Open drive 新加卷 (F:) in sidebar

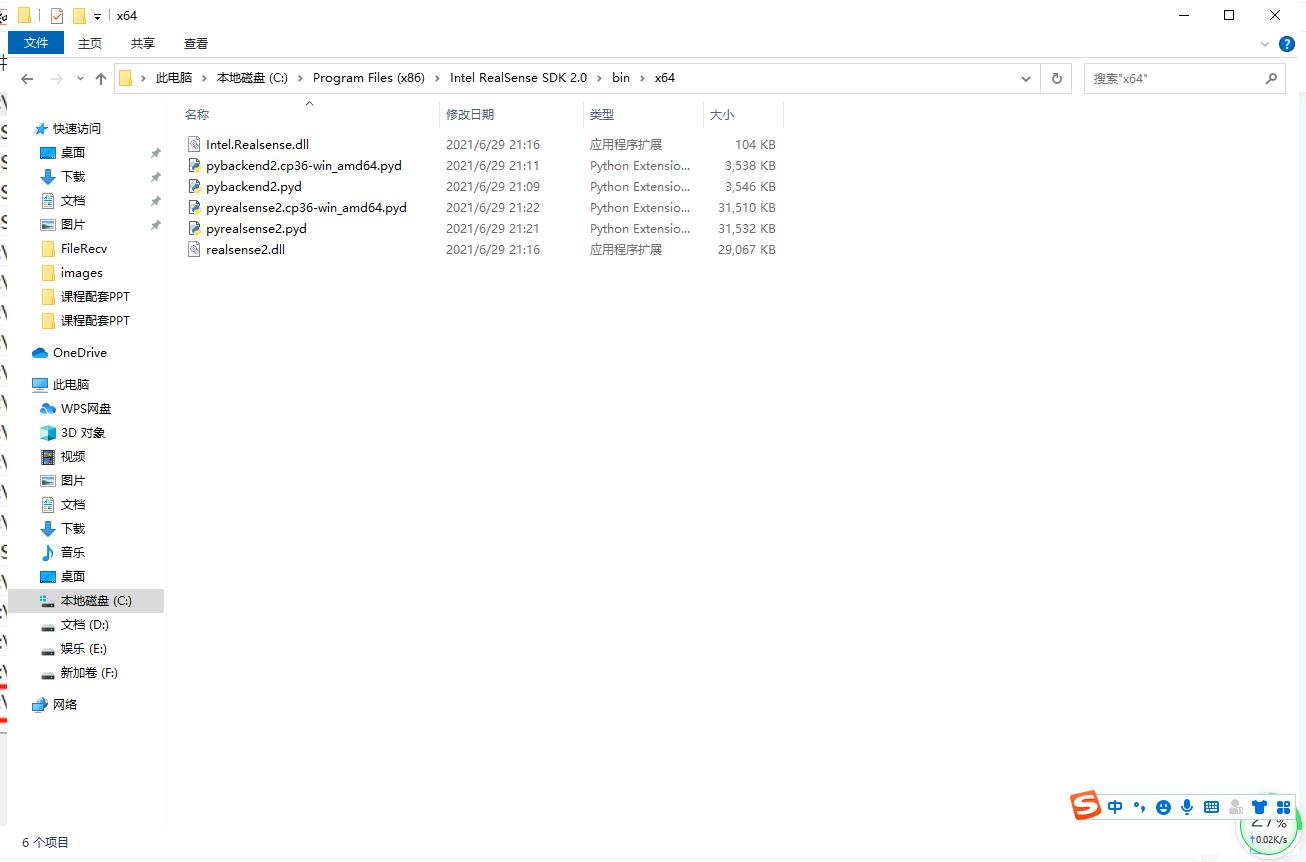(x=89, y=672)
